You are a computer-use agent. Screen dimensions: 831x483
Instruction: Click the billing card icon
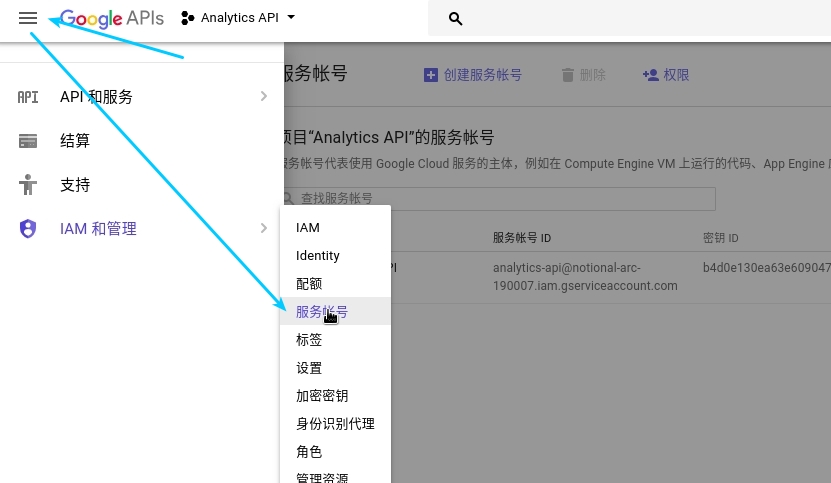[x=28, y=141]
